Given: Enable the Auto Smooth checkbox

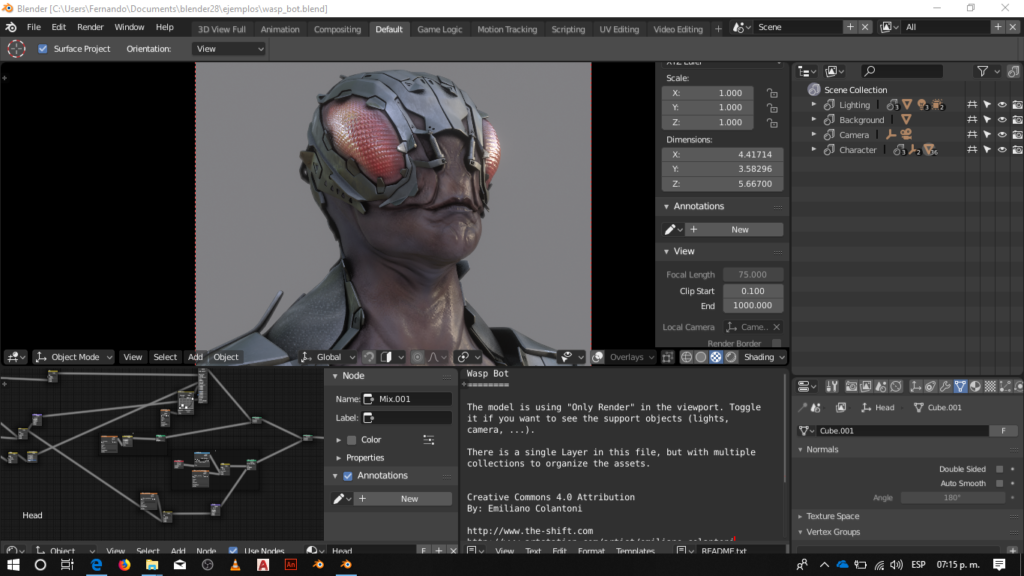Looking at the screenshot, I should 998,483.
